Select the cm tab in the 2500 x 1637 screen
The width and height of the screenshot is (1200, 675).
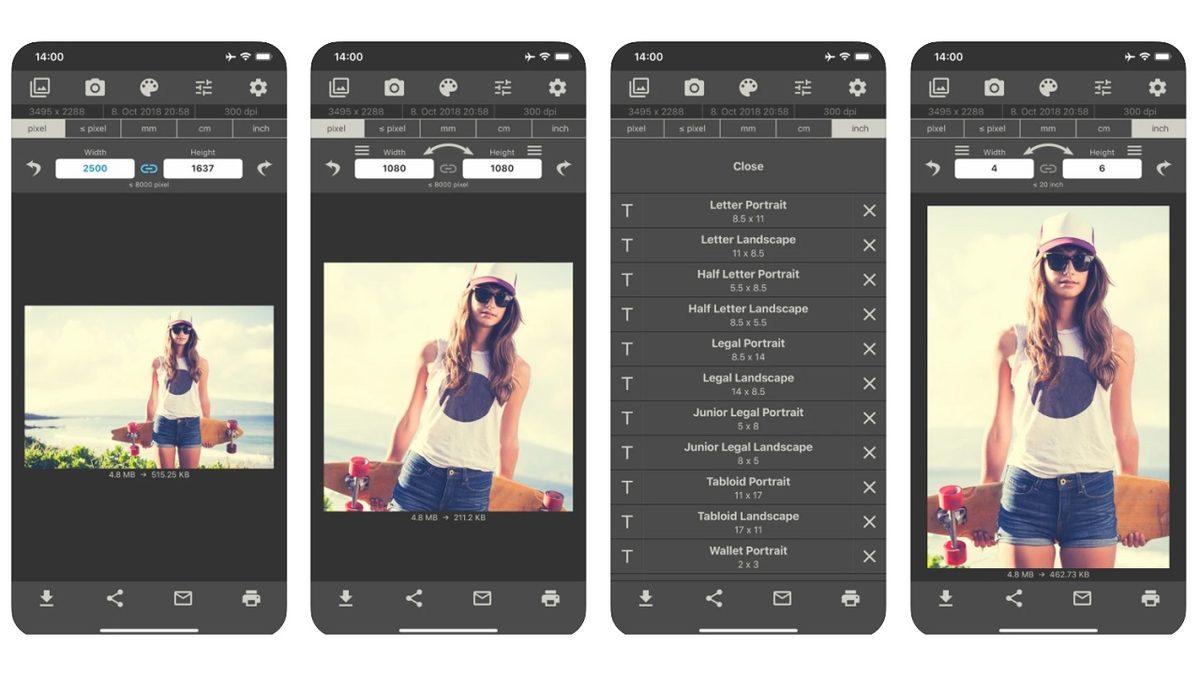tap(204, 128)
